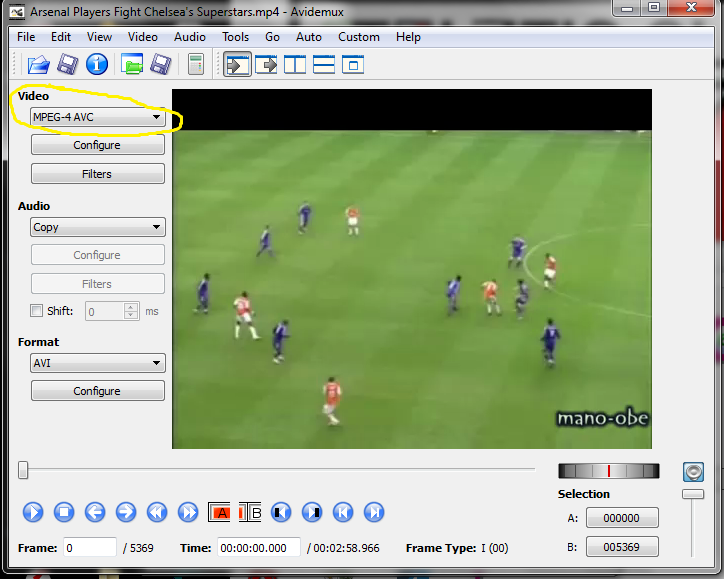Choose the separate window preview icon

(353, 64)
